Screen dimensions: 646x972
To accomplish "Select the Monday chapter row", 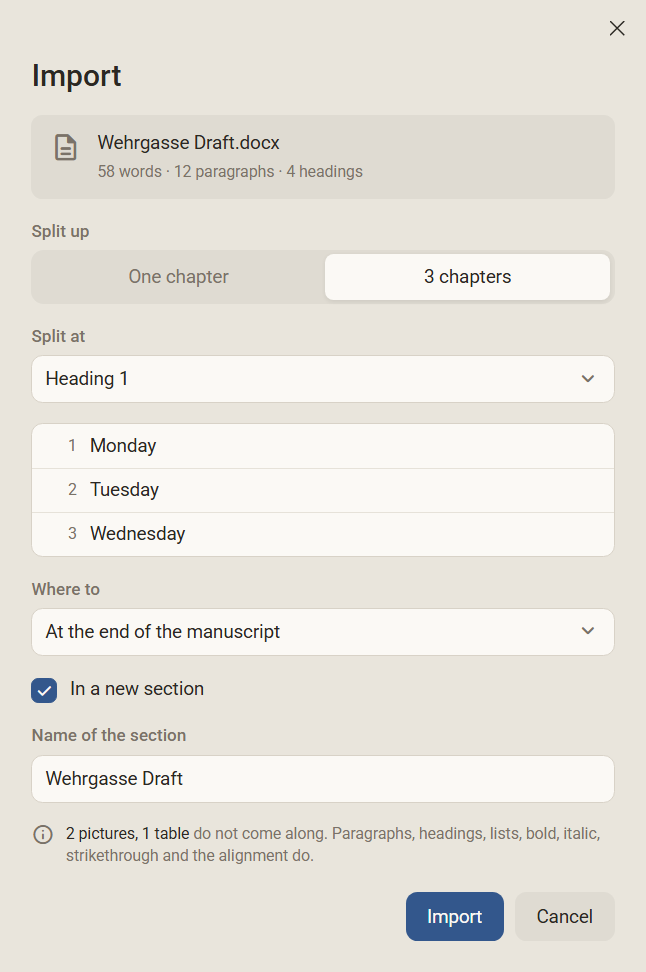I will pyautogui.click(x=323, y=446).
